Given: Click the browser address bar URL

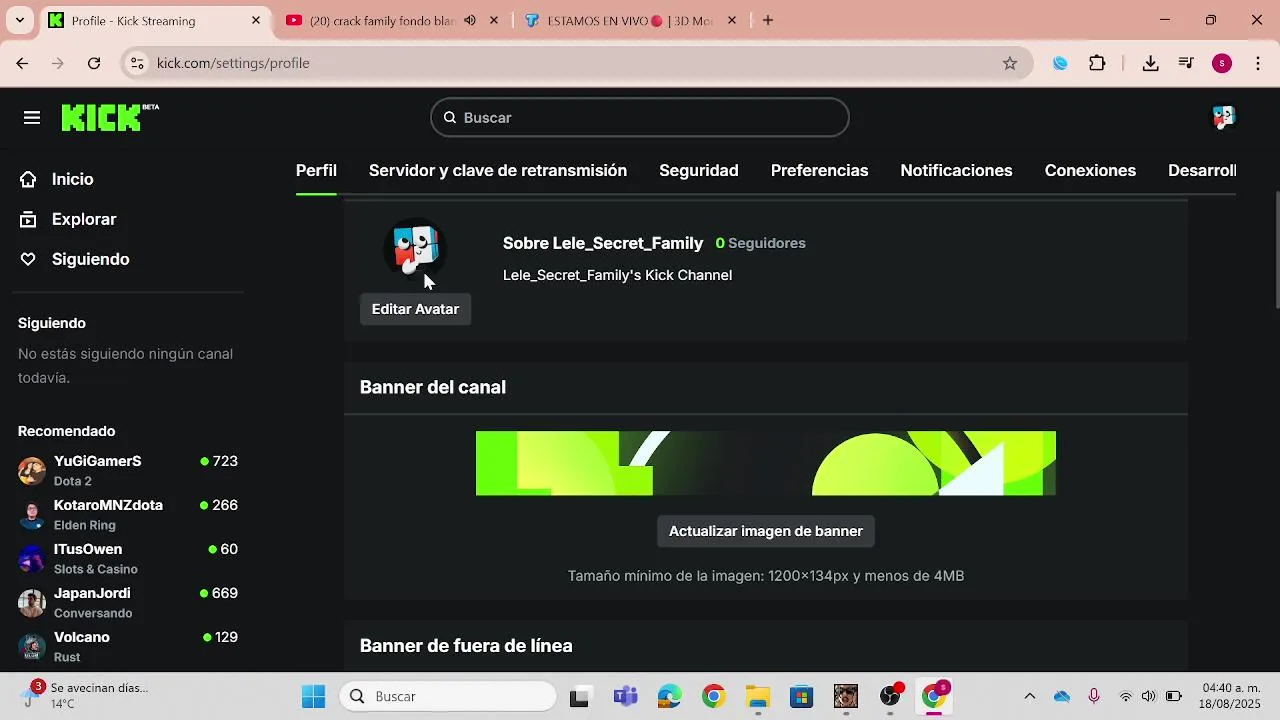Looking at the screenshot, I should pyautogui.click(x=233, y=63).
